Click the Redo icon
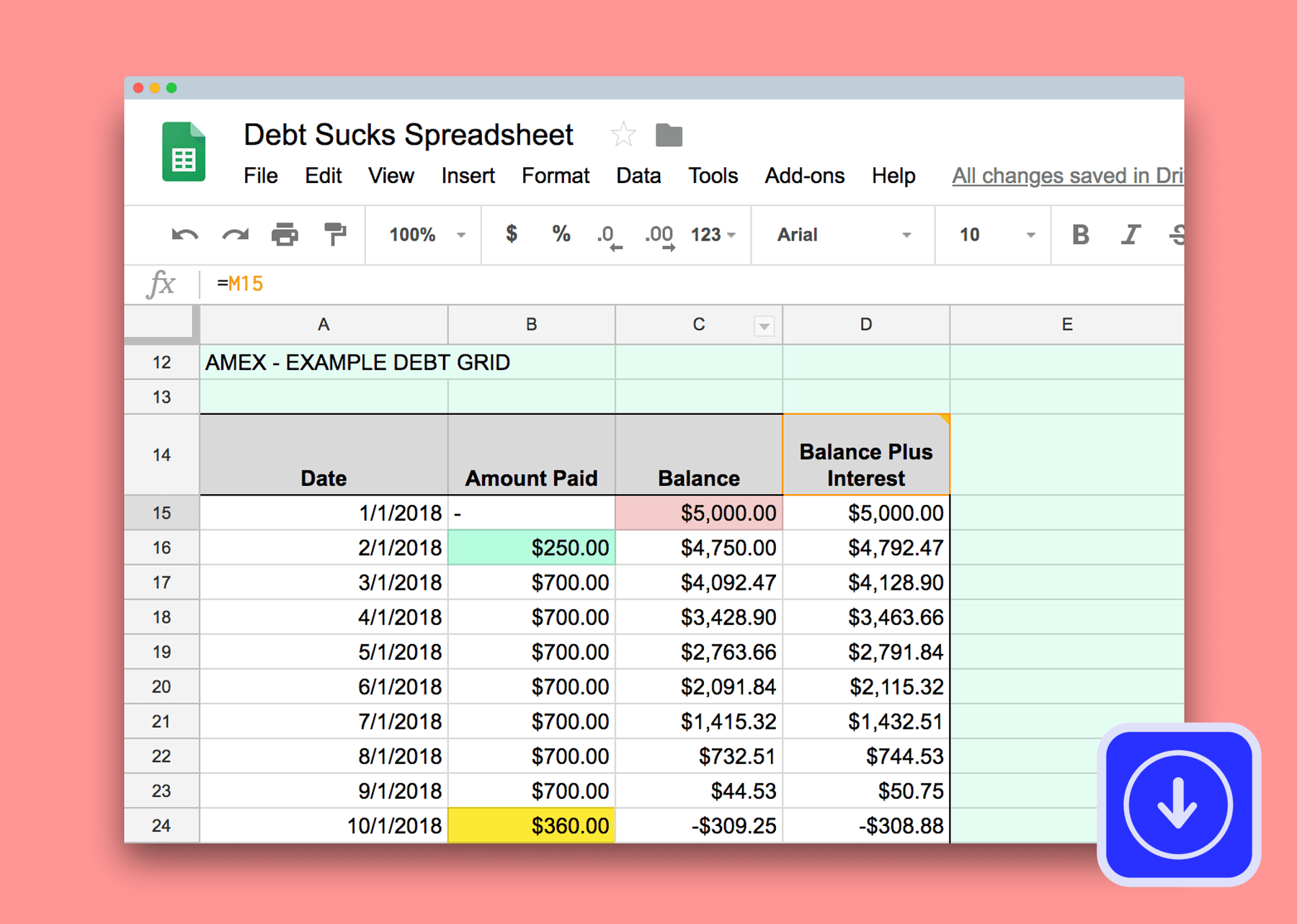This screenshot has height=924, width=1297. [x=234, y=234]
